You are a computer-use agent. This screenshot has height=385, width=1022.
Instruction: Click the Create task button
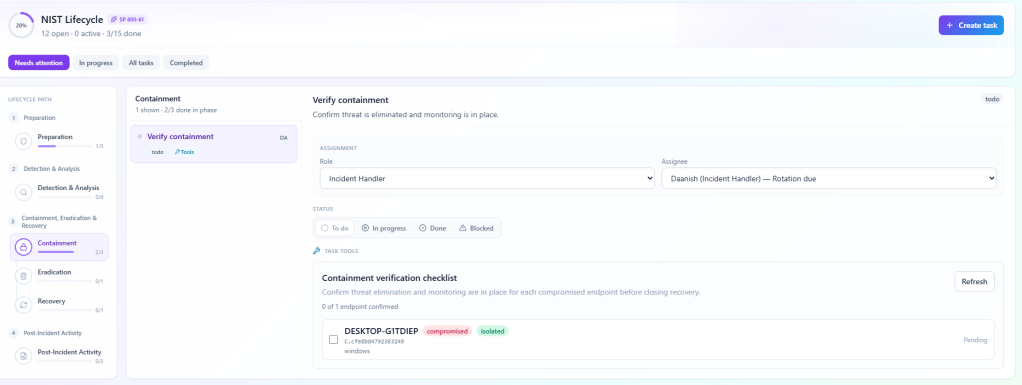click(971, 25)
